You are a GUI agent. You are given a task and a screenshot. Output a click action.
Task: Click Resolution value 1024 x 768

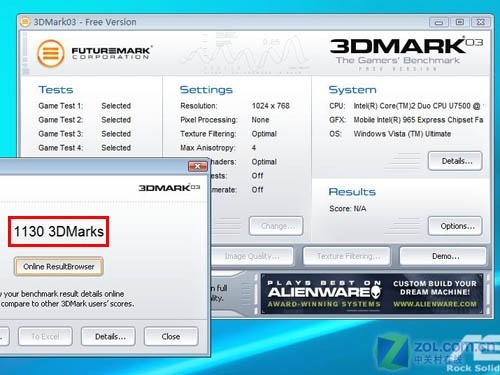(271, 106)
